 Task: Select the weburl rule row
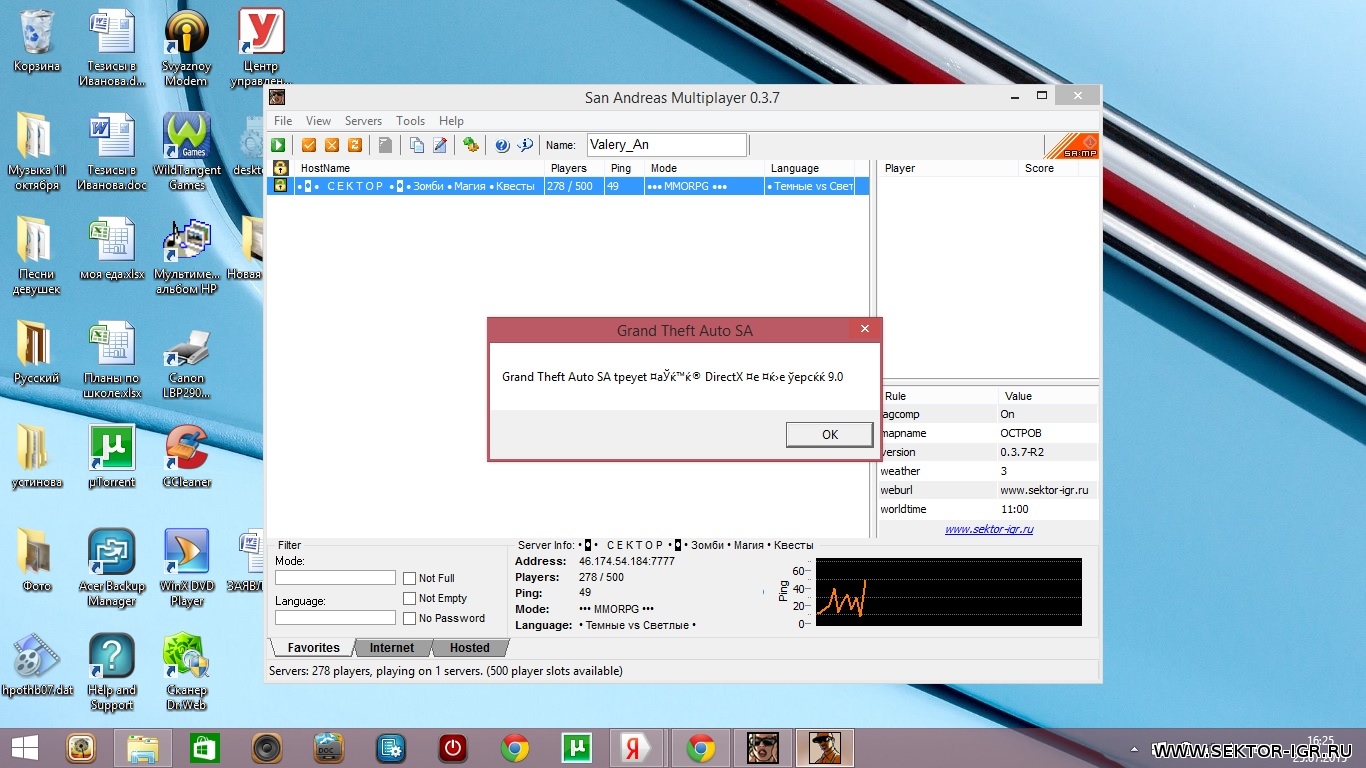click(988, 490)
